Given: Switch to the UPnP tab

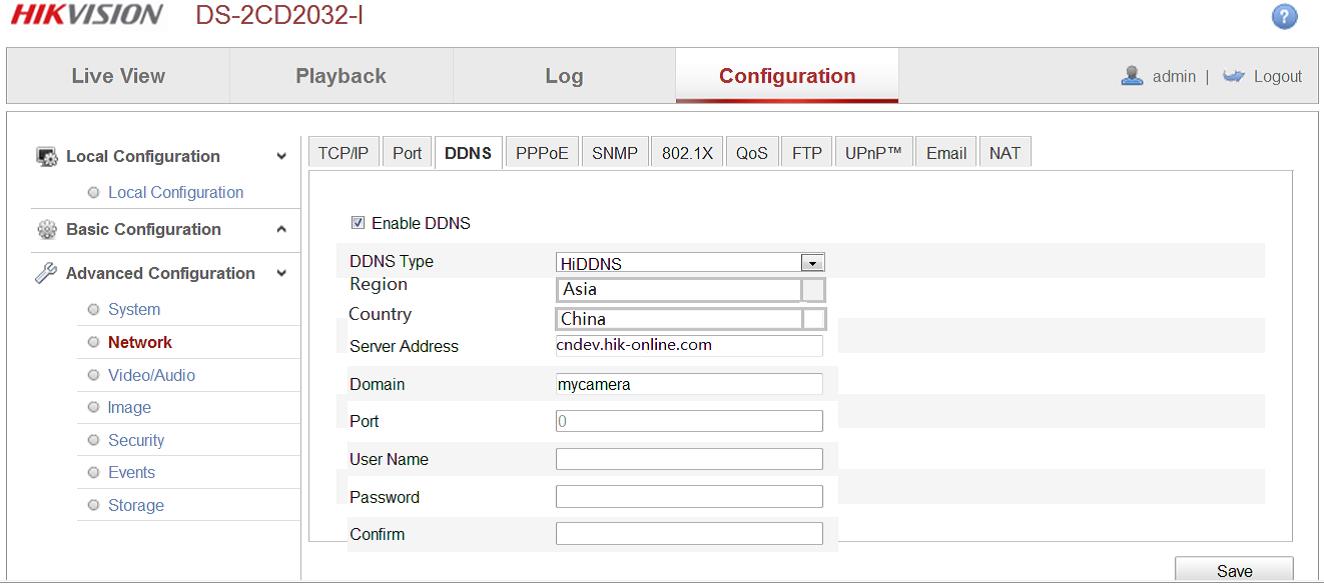Looking at the screenshot, I should tap(872, 153).
